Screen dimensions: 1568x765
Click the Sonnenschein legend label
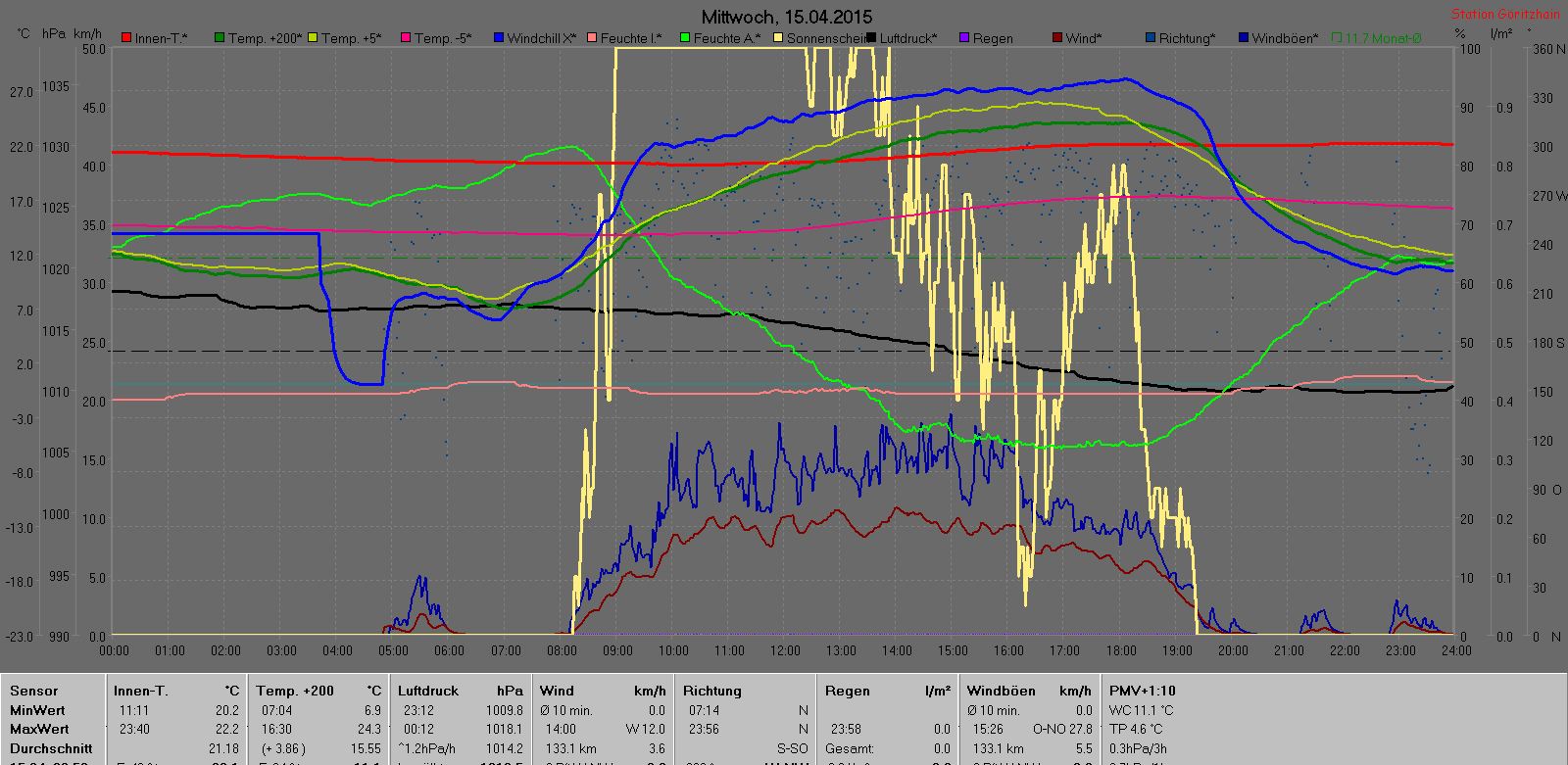[x=825, y=38]
